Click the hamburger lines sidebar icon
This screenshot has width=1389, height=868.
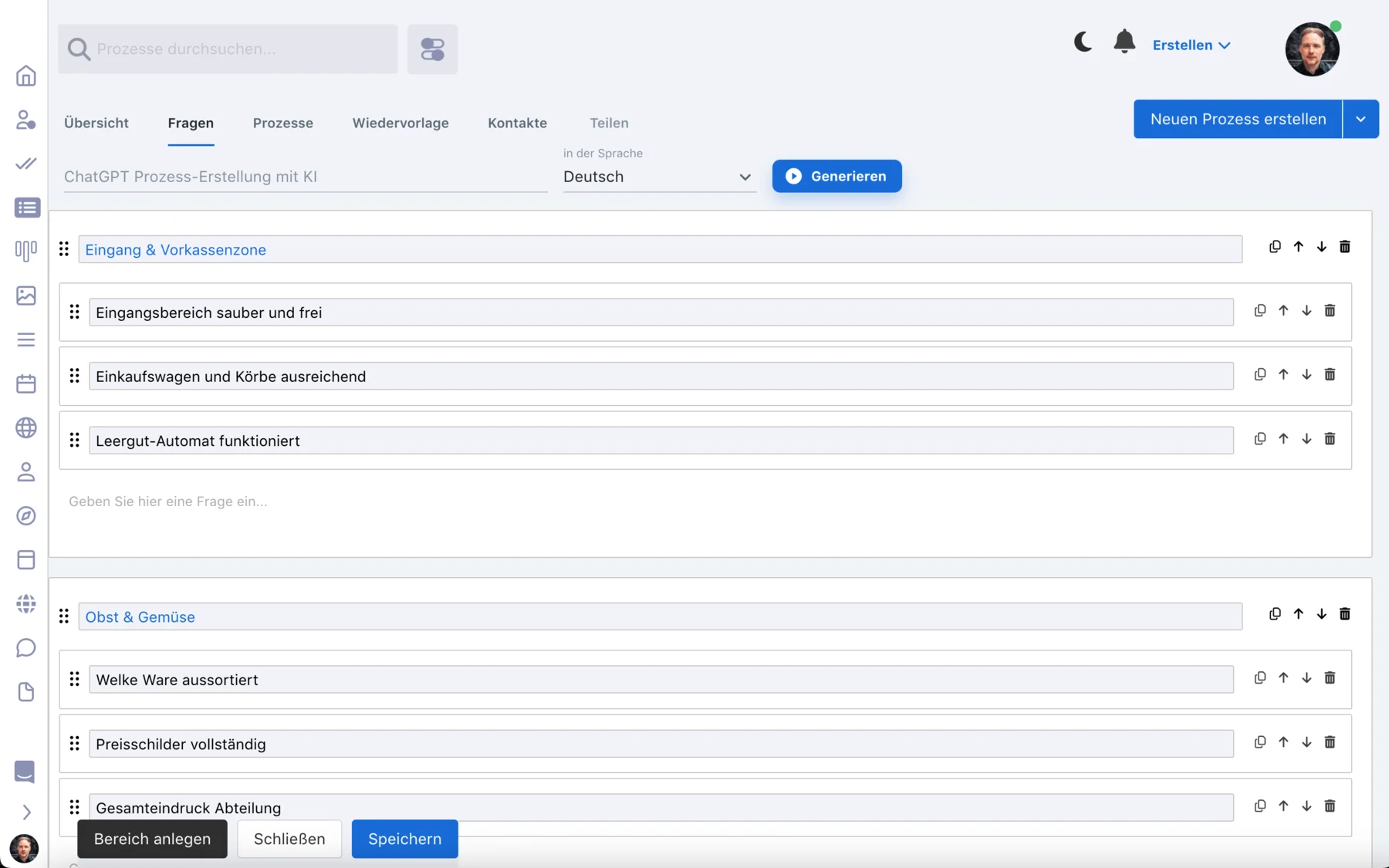coord(26,339)
